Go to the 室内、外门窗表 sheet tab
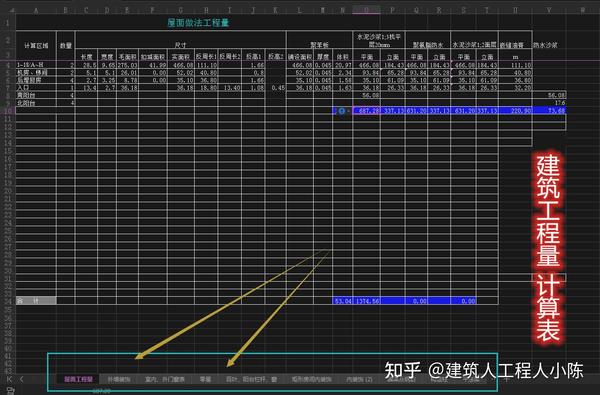 click(x=165, y=379)
